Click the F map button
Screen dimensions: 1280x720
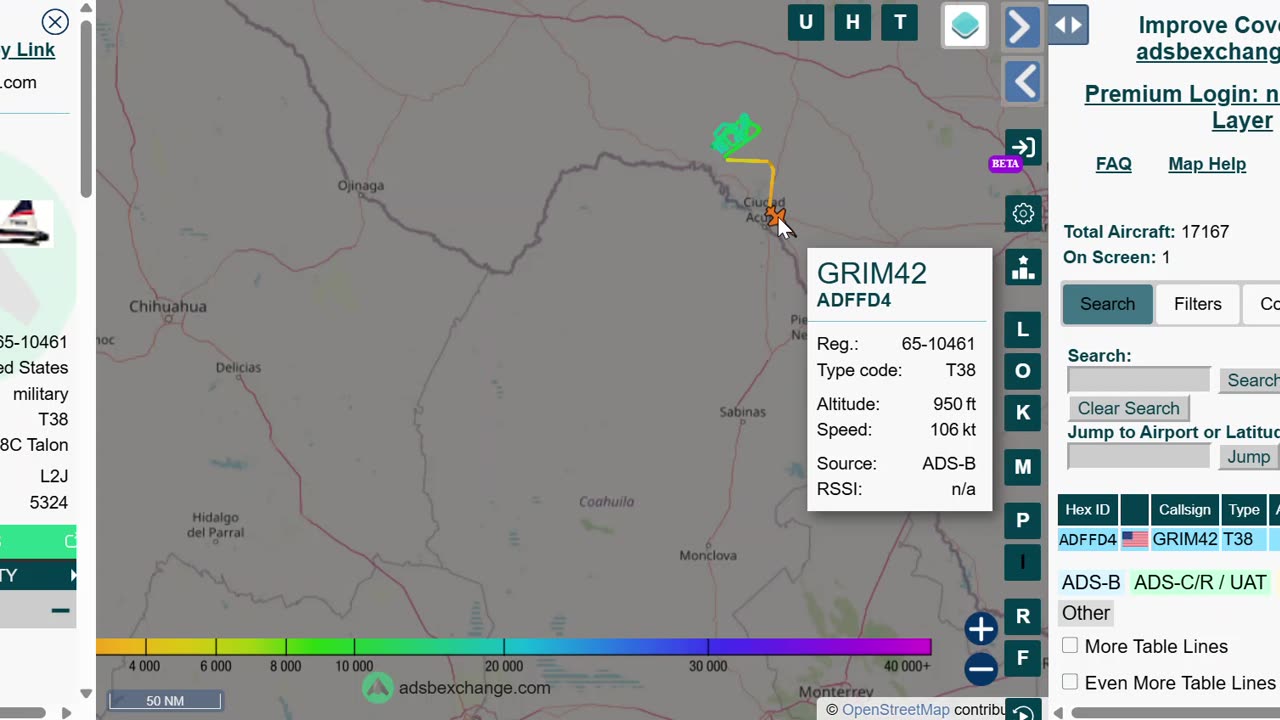pos(1022,658)
